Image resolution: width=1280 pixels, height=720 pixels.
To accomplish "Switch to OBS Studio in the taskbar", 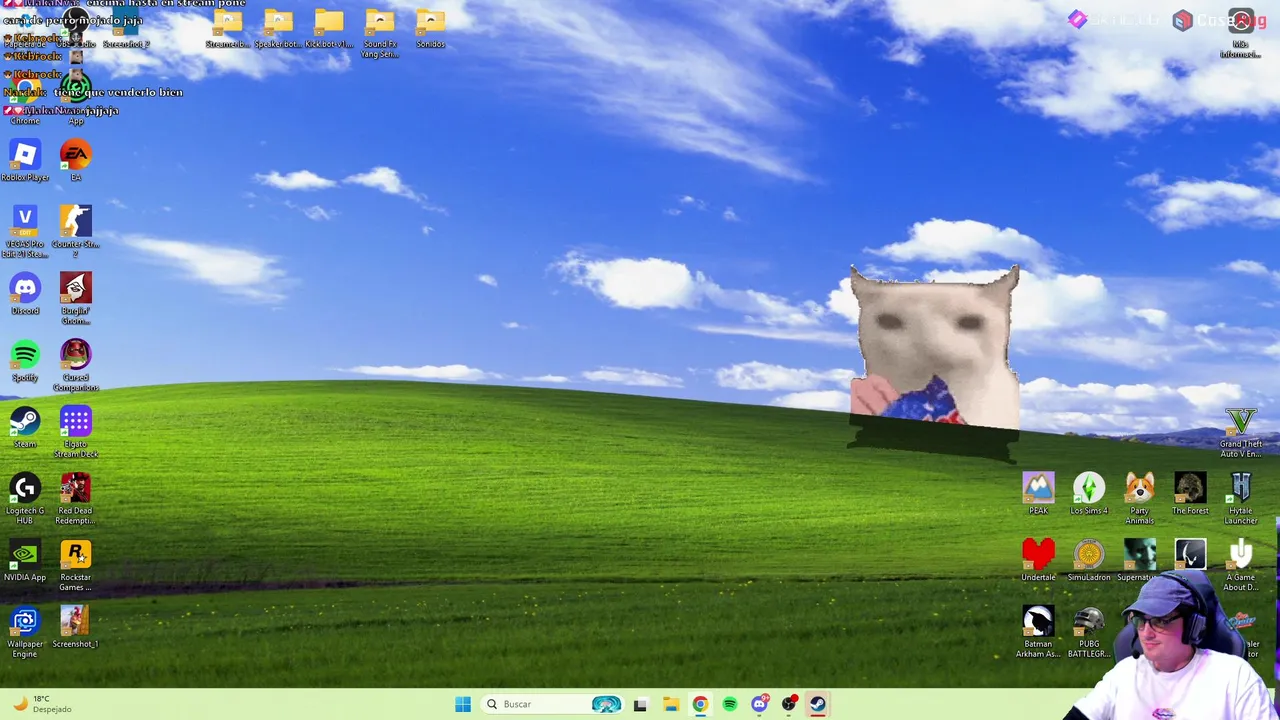I will (x=789, y=704).
